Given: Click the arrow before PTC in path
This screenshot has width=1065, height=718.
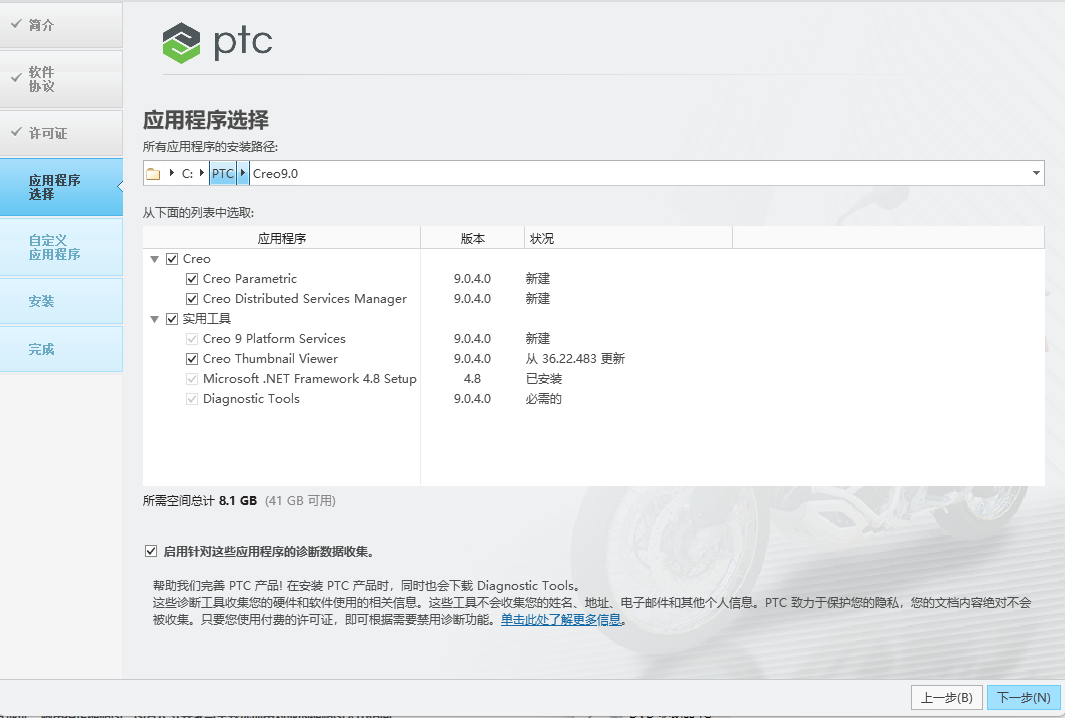Looking at the screenshot, I should pos(202,173).
